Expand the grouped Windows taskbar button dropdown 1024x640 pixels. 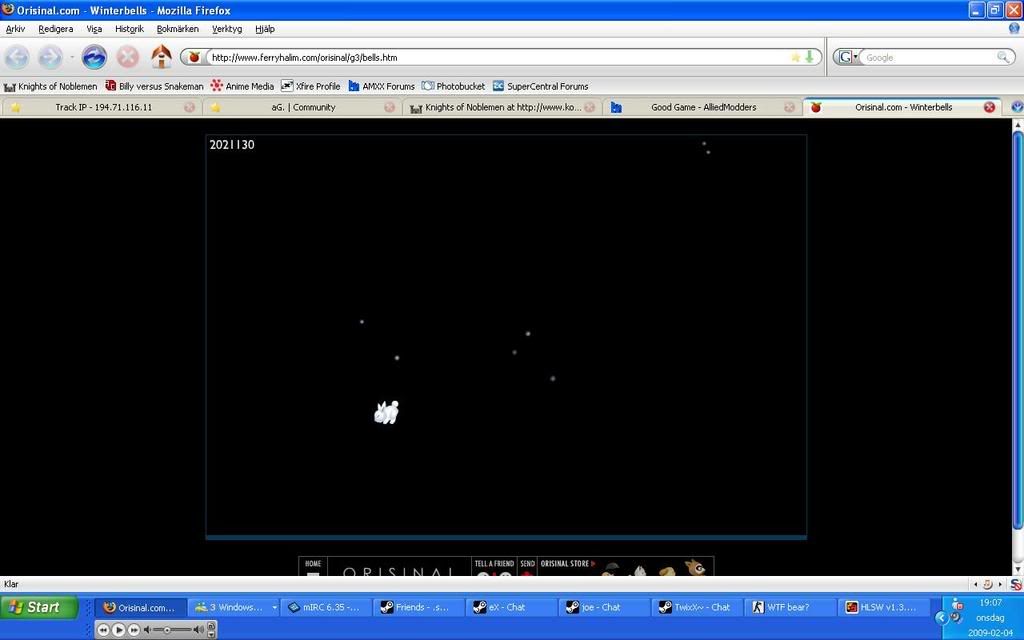coord(275,607)
